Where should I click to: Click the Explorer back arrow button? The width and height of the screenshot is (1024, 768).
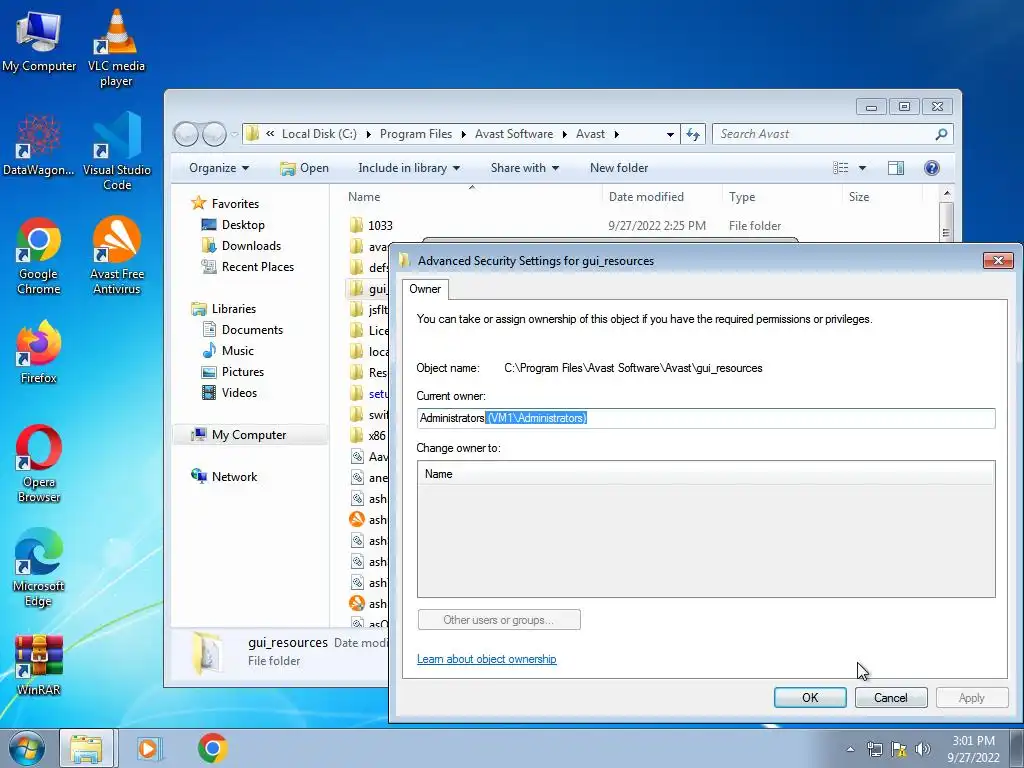[x=186, y=134]
